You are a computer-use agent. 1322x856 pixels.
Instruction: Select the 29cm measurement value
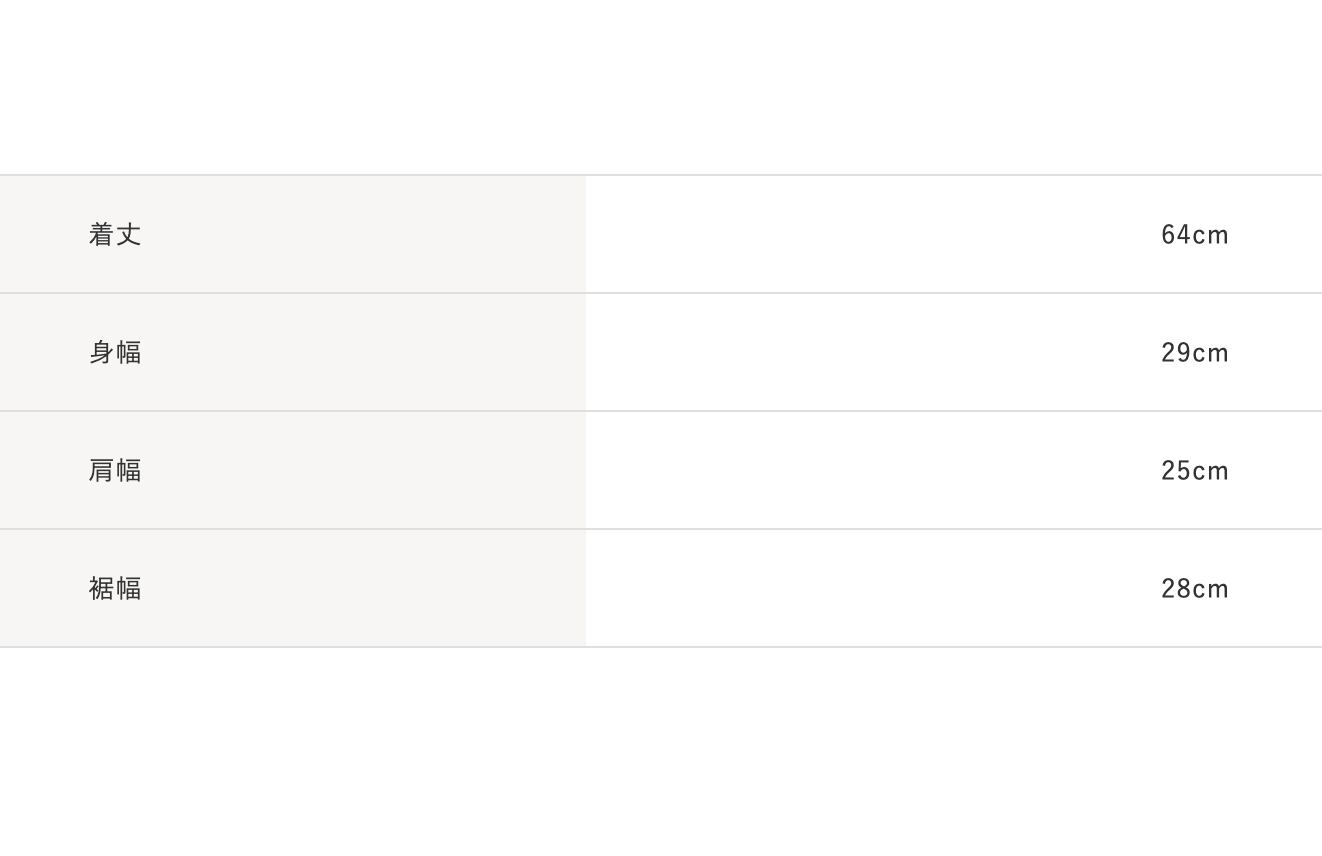pos(1194,352)
